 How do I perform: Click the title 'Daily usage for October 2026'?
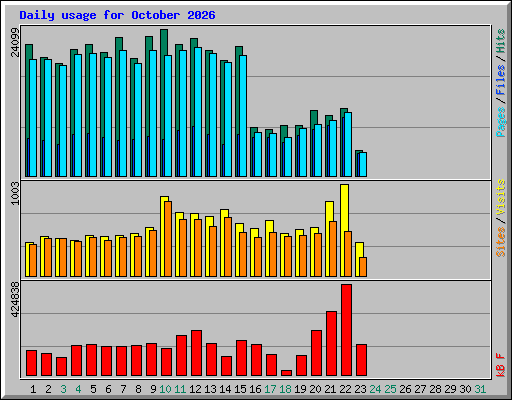click(117, 15)
